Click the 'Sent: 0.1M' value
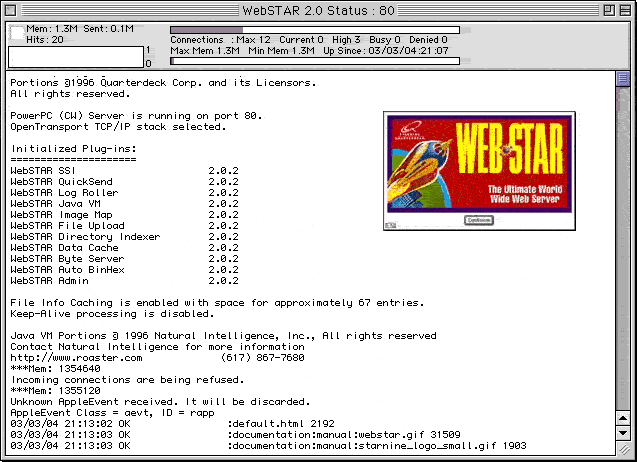Viewport: 637px width, 462px height. [x=108, y=29]
